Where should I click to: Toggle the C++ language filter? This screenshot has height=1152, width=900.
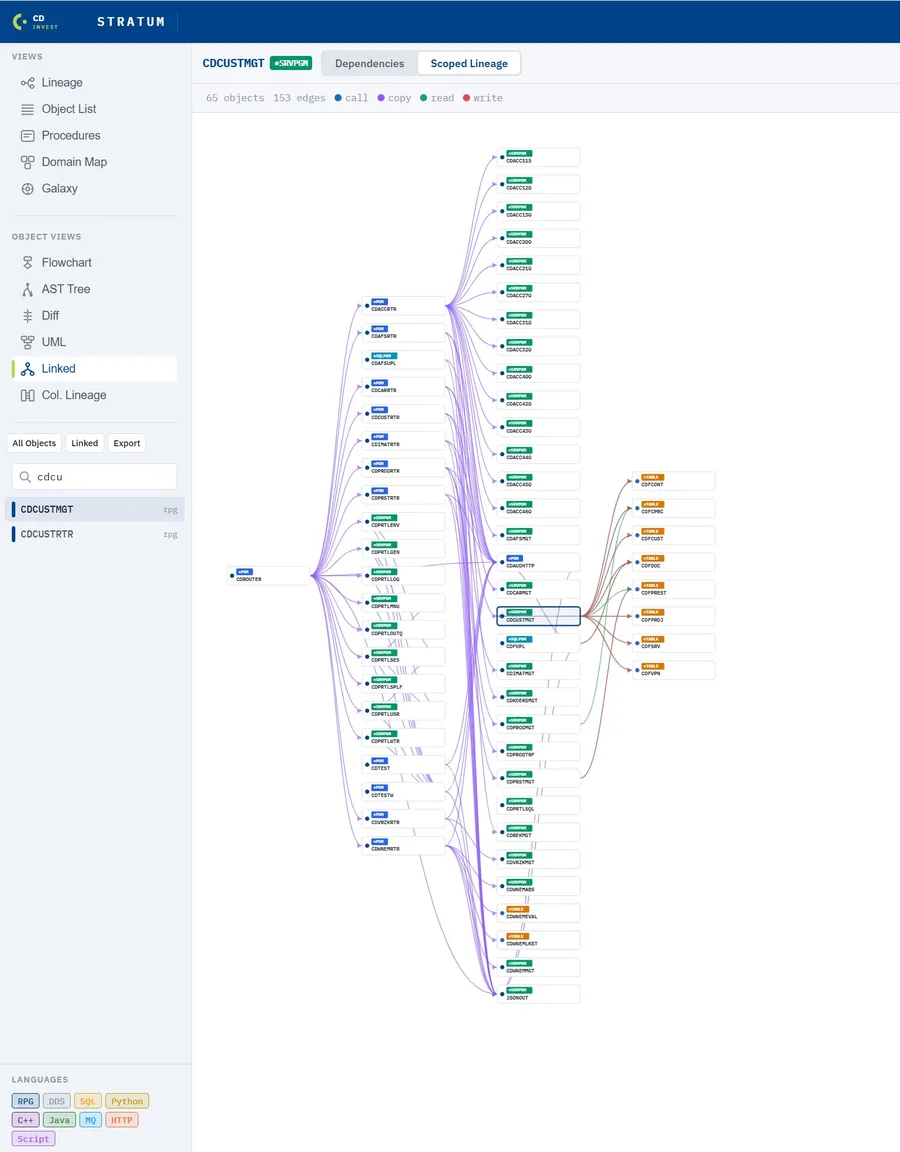tap(26, 1120)
